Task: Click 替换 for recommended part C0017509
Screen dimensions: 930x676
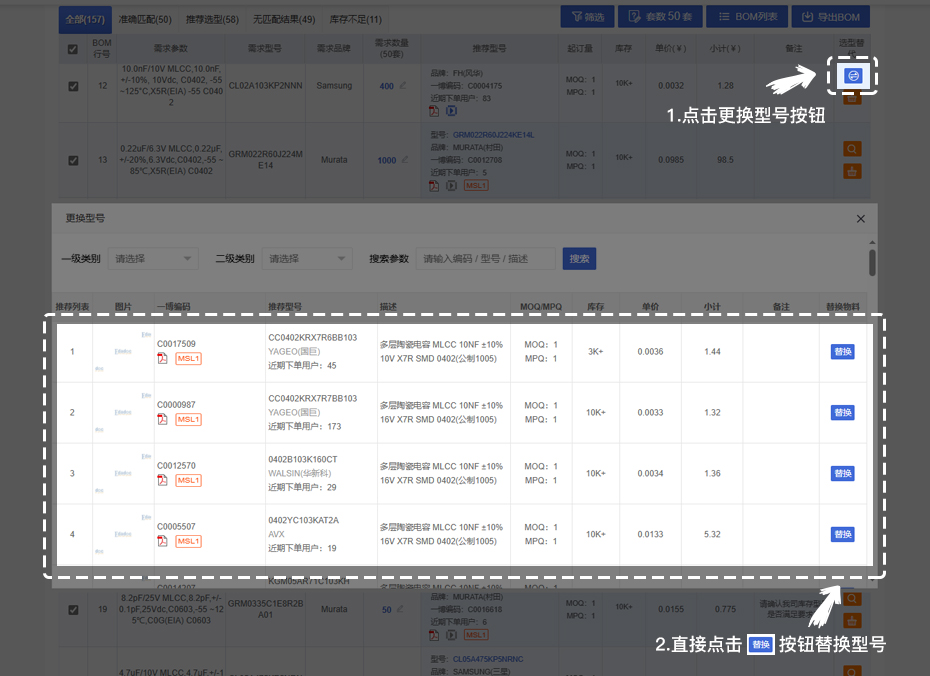Action: 841,351
